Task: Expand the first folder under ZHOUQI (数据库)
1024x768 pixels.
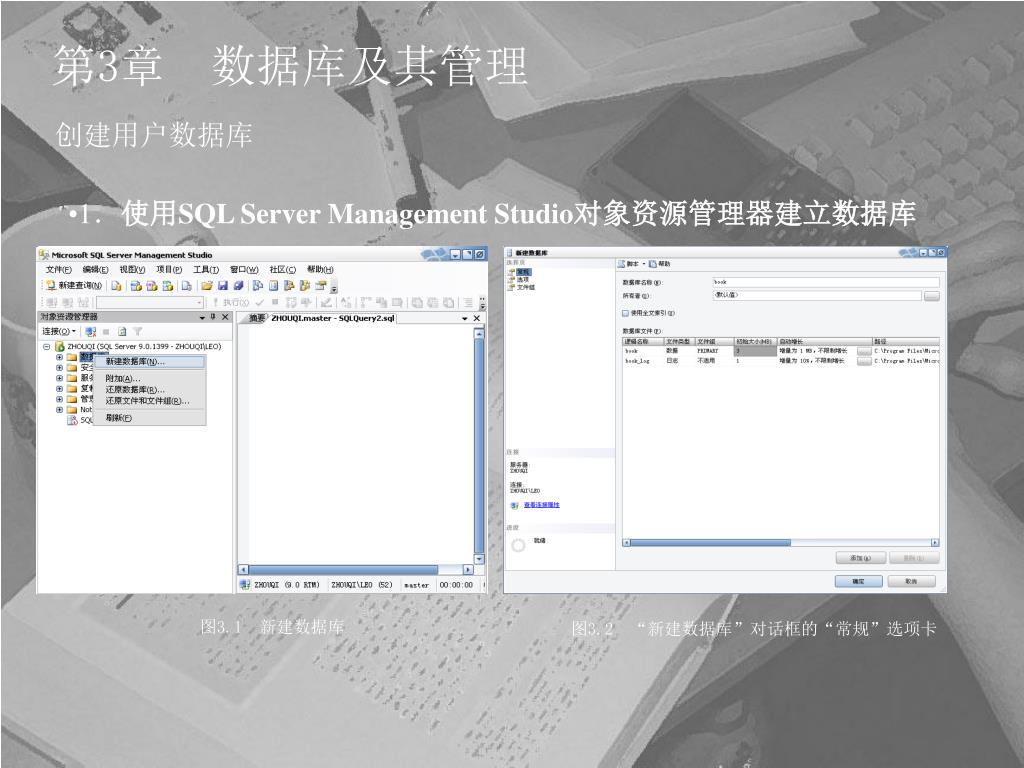Action: pyautogui.click(x=59, y=357)
